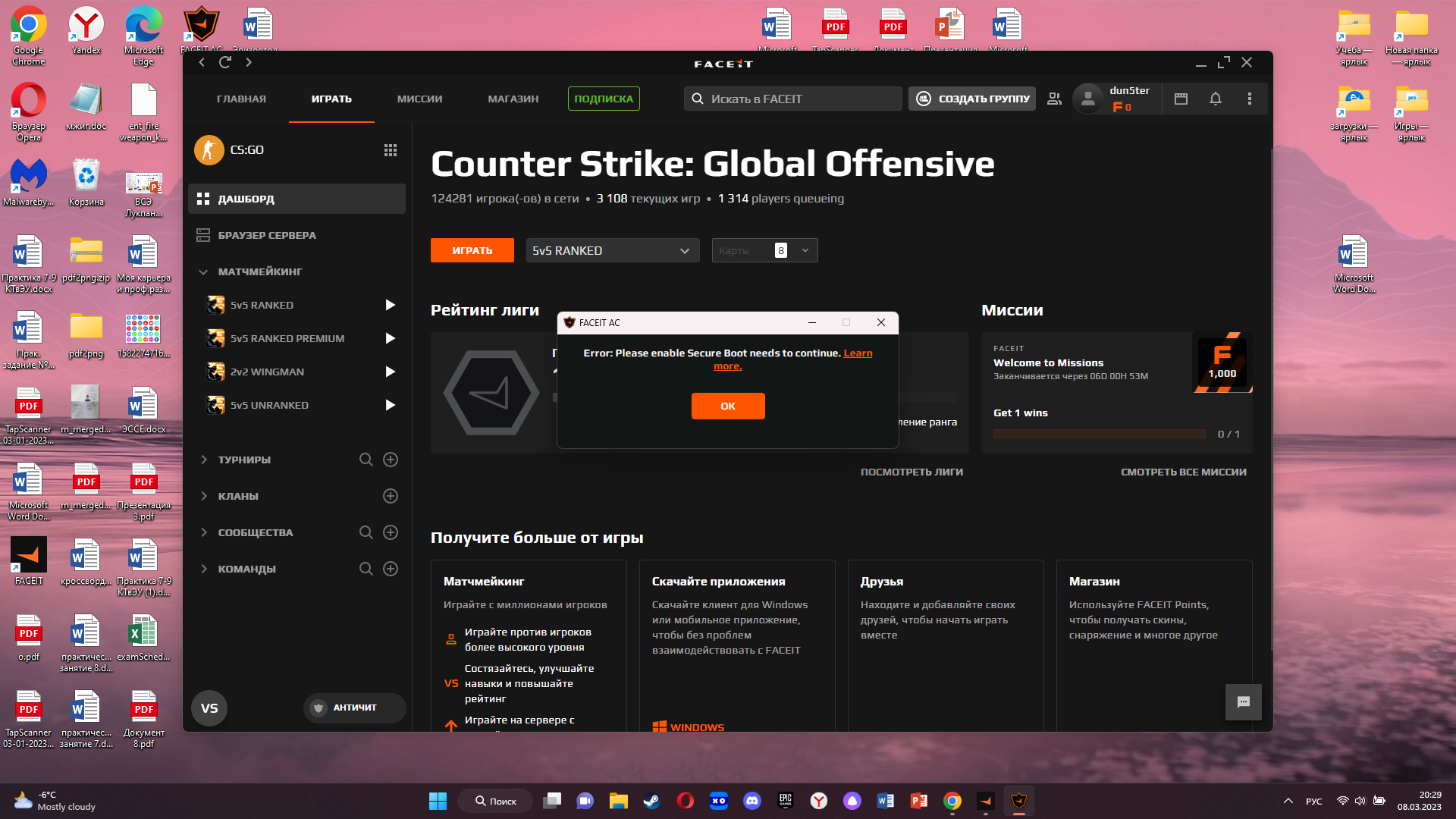Click the CS:GO game logo in sidebar
Screen dimensions: 1456x819
pyautogui.click(x=209, y=150)
